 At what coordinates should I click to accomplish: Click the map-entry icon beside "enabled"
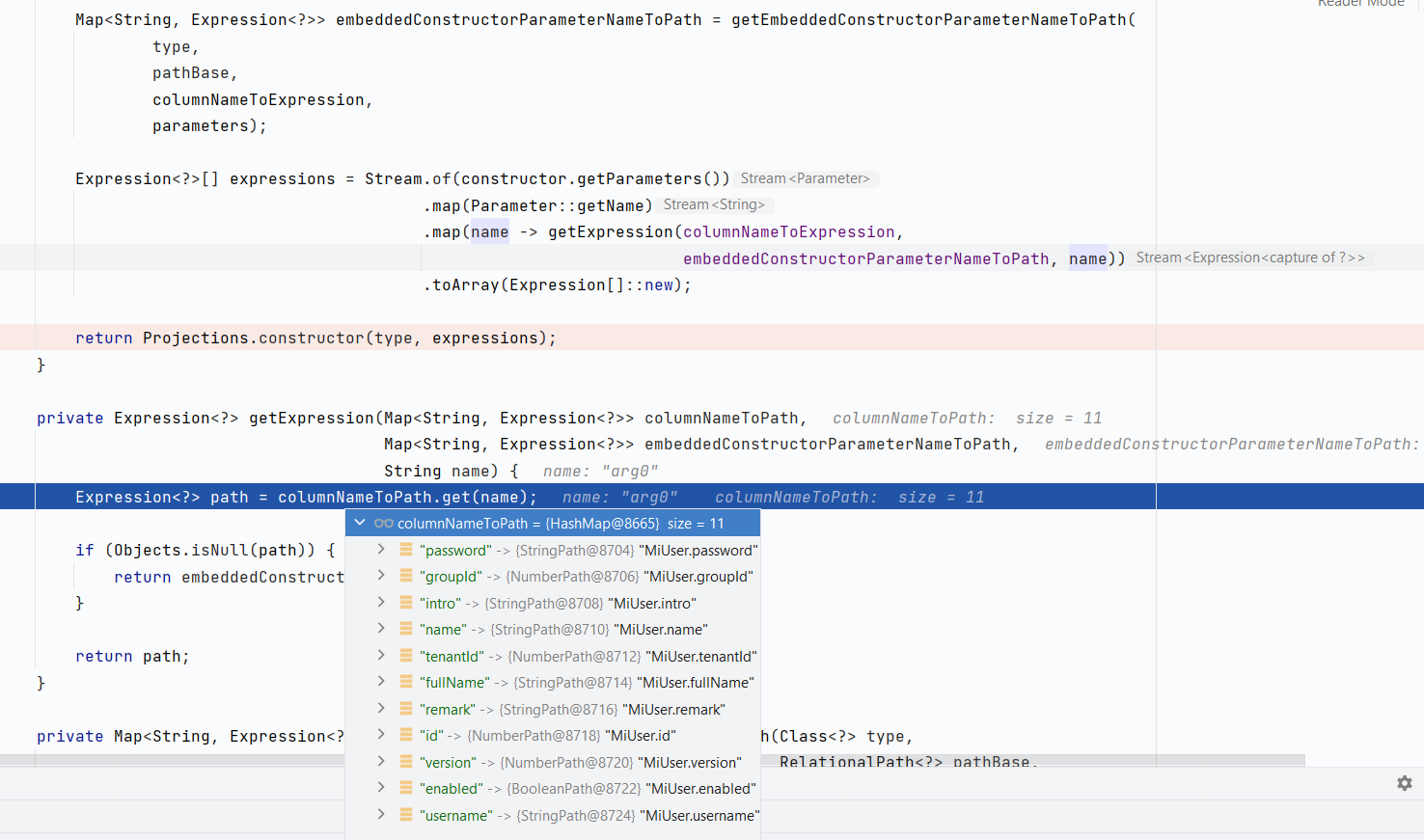point(405,788)
